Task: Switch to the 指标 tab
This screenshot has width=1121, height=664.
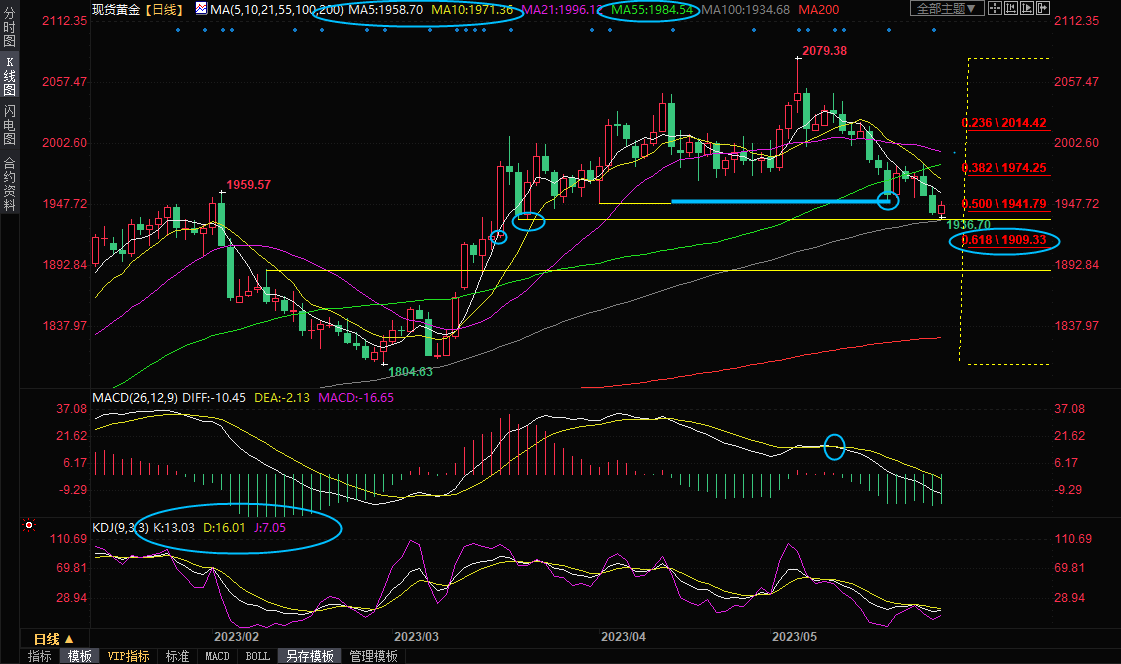Action: (40, 656)
